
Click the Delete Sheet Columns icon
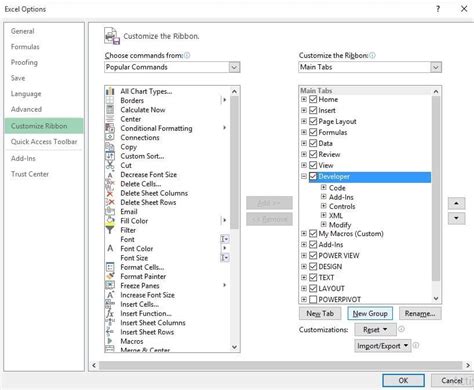pyautogui.click(x=110, y=193)
